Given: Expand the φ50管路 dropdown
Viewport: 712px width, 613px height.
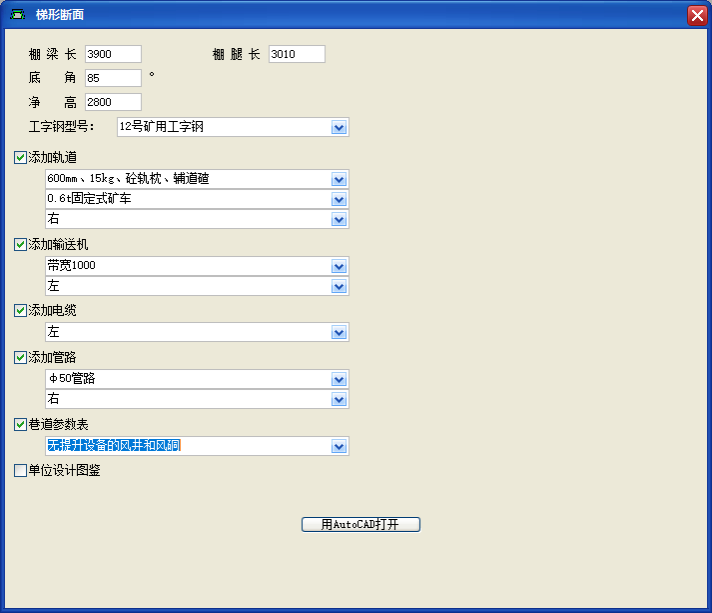Looking at the screenshot, I should [339, 379].
